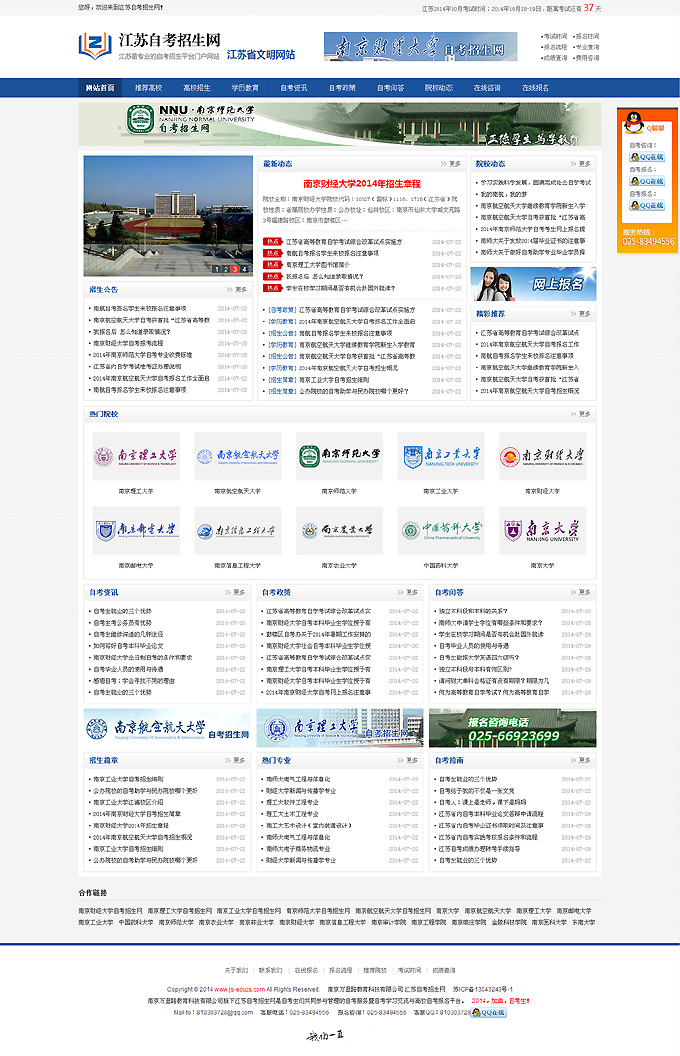This screenshot has width=680, height=1056.
Task: Open 联系我们 in the footer
Action: click(271, 970)
